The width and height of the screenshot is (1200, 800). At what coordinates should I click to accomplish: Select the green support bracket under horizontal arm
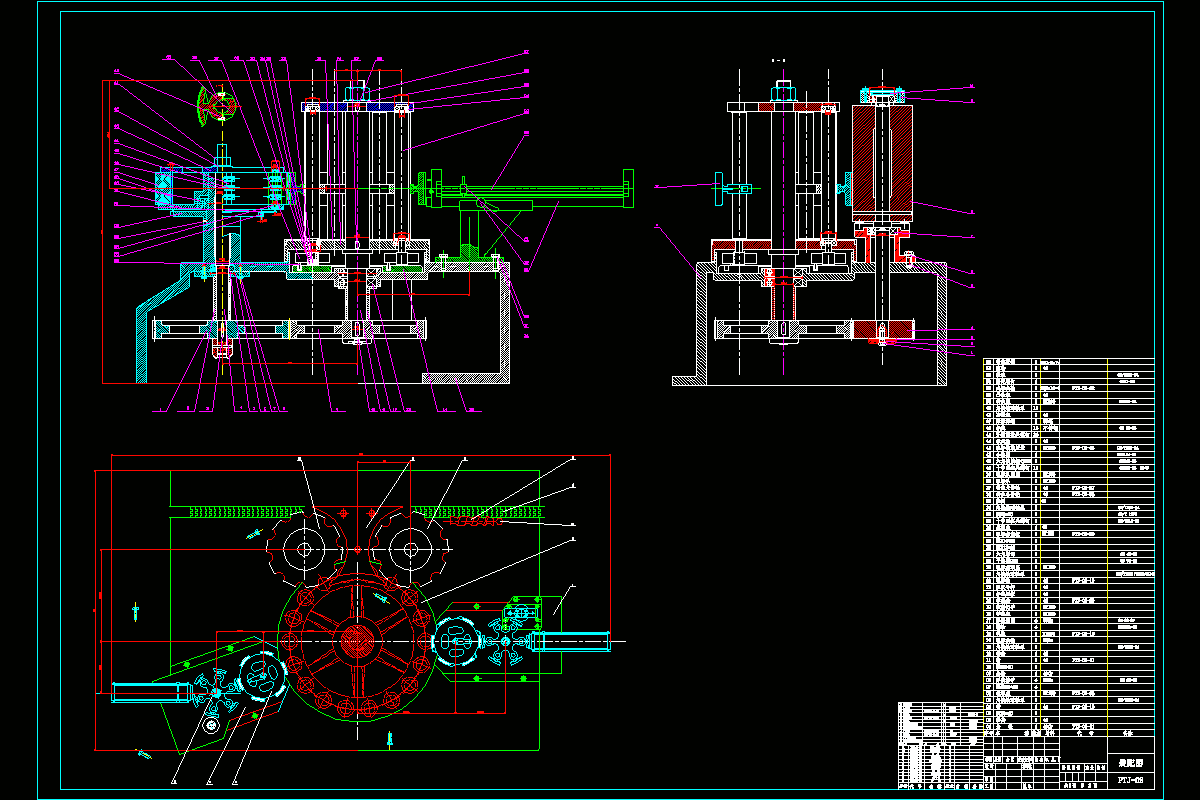(x=471, y=229)
